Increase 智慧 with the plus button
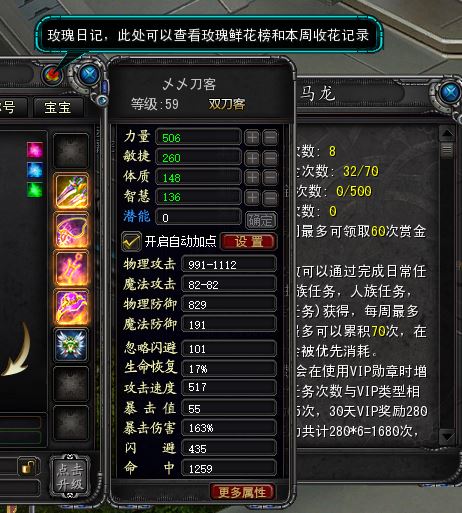The width and height of the screenshot is (462, 513). click(252, 197)
